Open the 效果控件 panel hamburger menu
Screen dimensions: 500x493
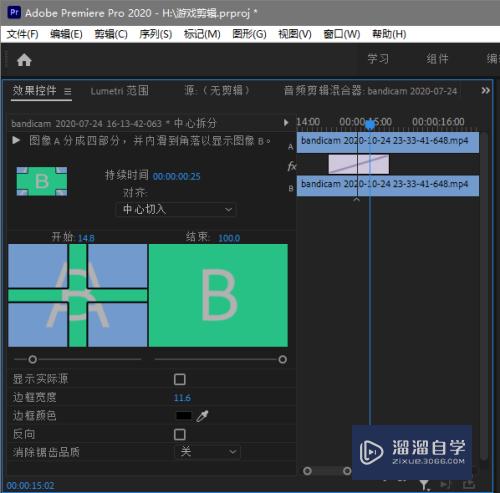(68, 91)
